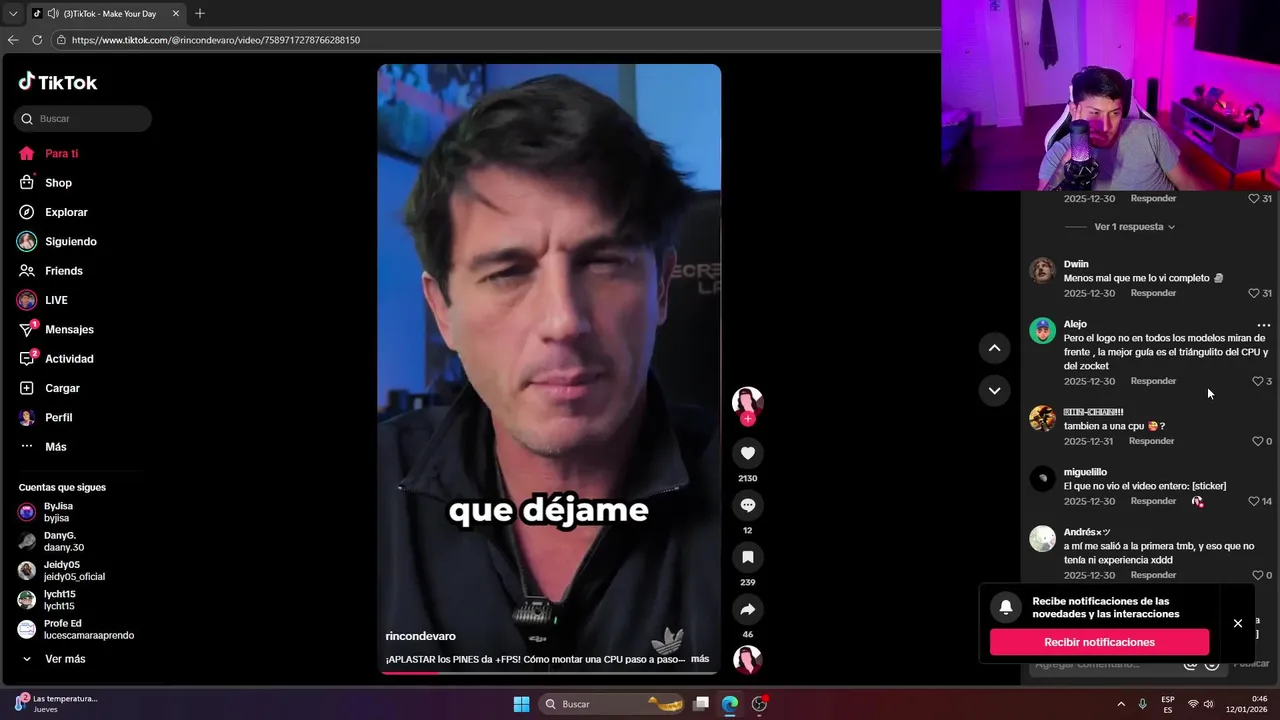Viewport: 1280px width, 720px height.
Task: Dismiss the notifications prompt
Action: pos(1238,623)
